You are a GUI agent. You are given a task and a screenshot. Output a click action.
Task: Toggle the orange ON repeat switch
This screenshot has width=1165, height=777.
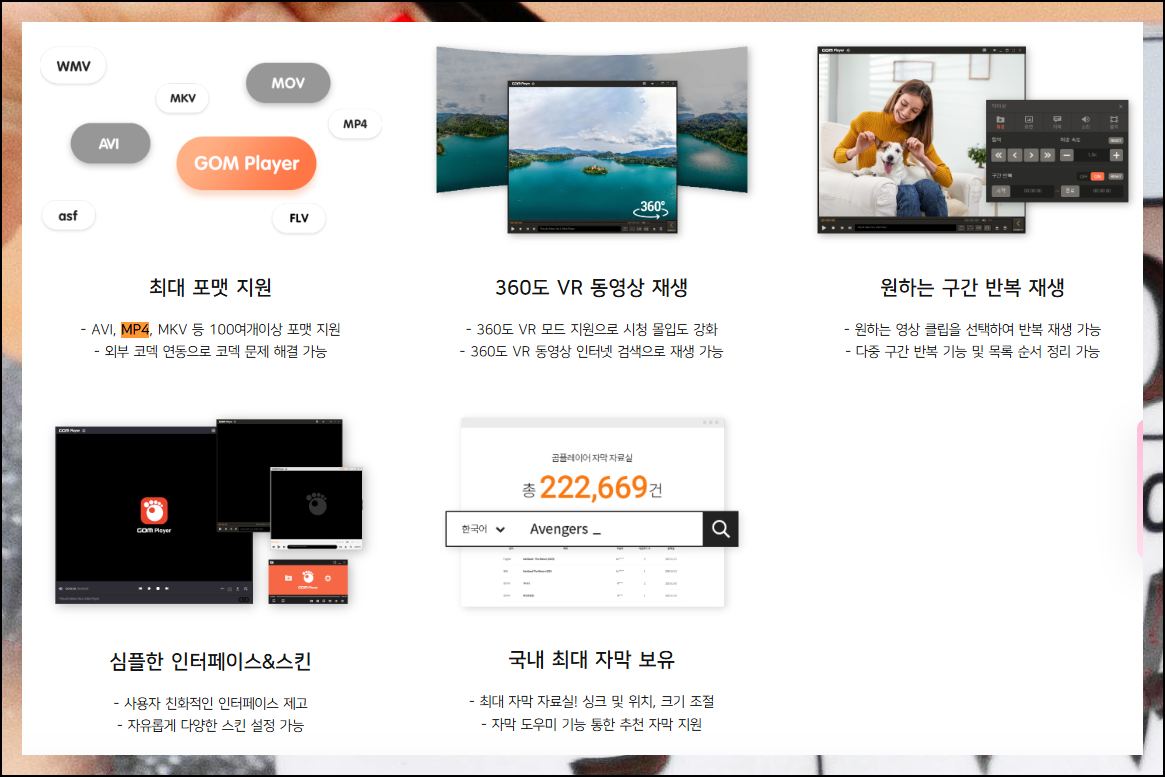(x=1097, y=176)
